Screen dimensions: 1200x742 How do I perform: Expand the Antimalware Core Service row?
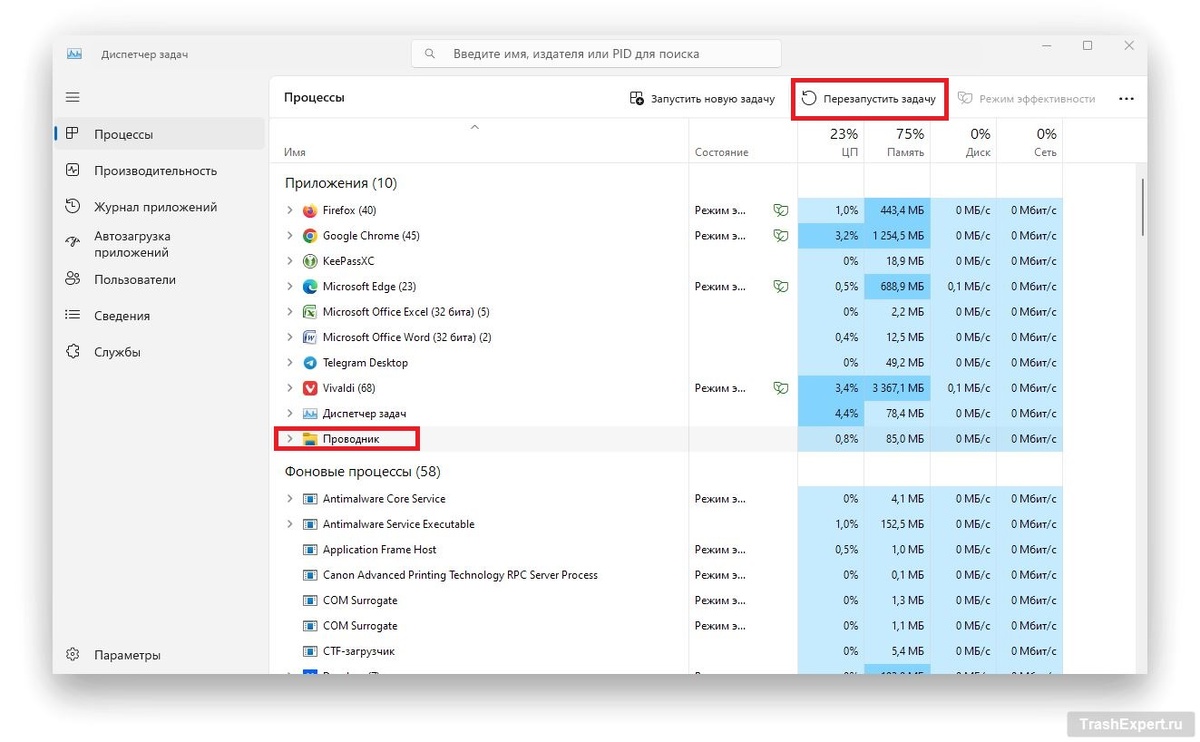coord(290,499)
